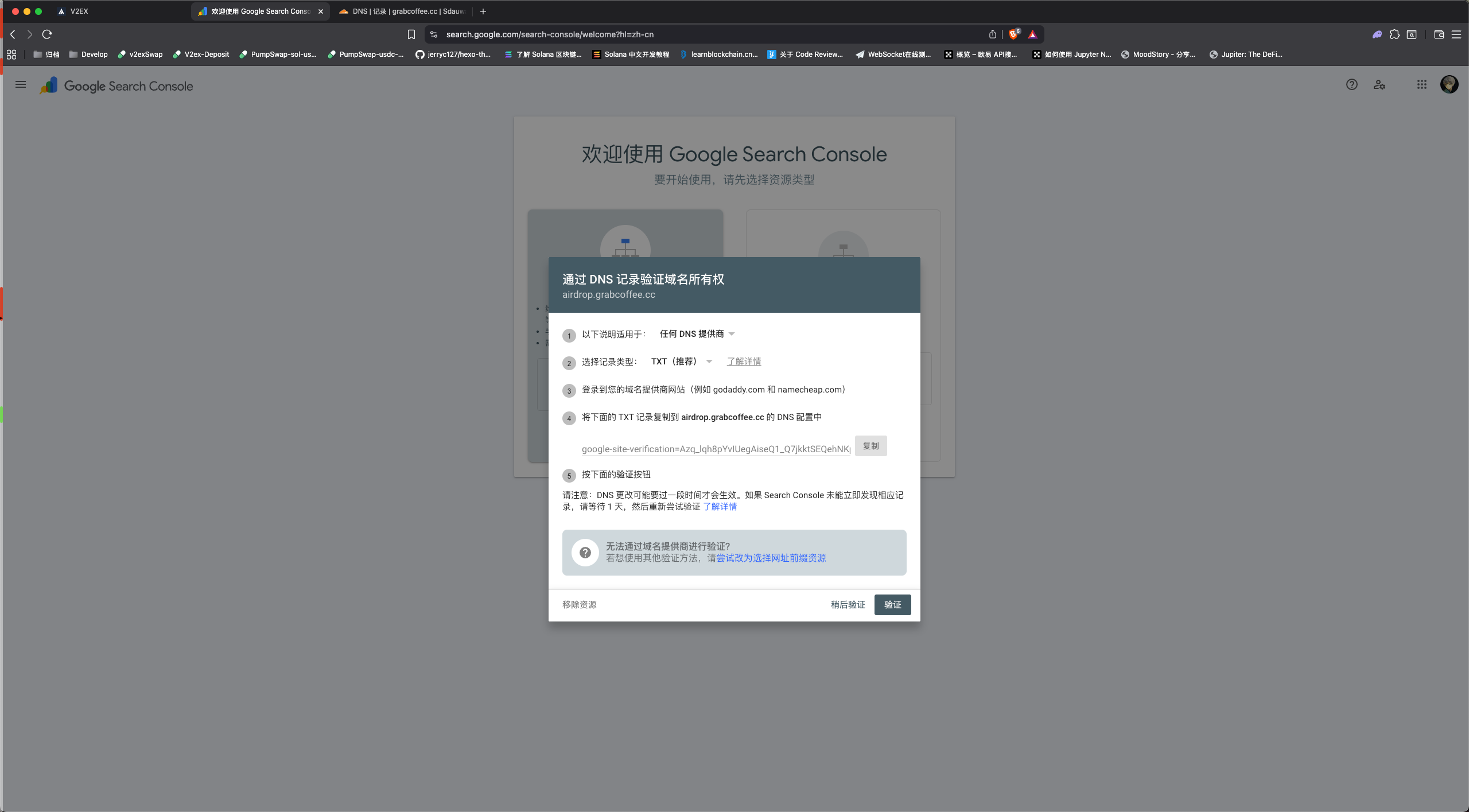The image size is (1469, 812).
Task: Copy the TXT verification record with 复制
Action: tap(870, 446)
